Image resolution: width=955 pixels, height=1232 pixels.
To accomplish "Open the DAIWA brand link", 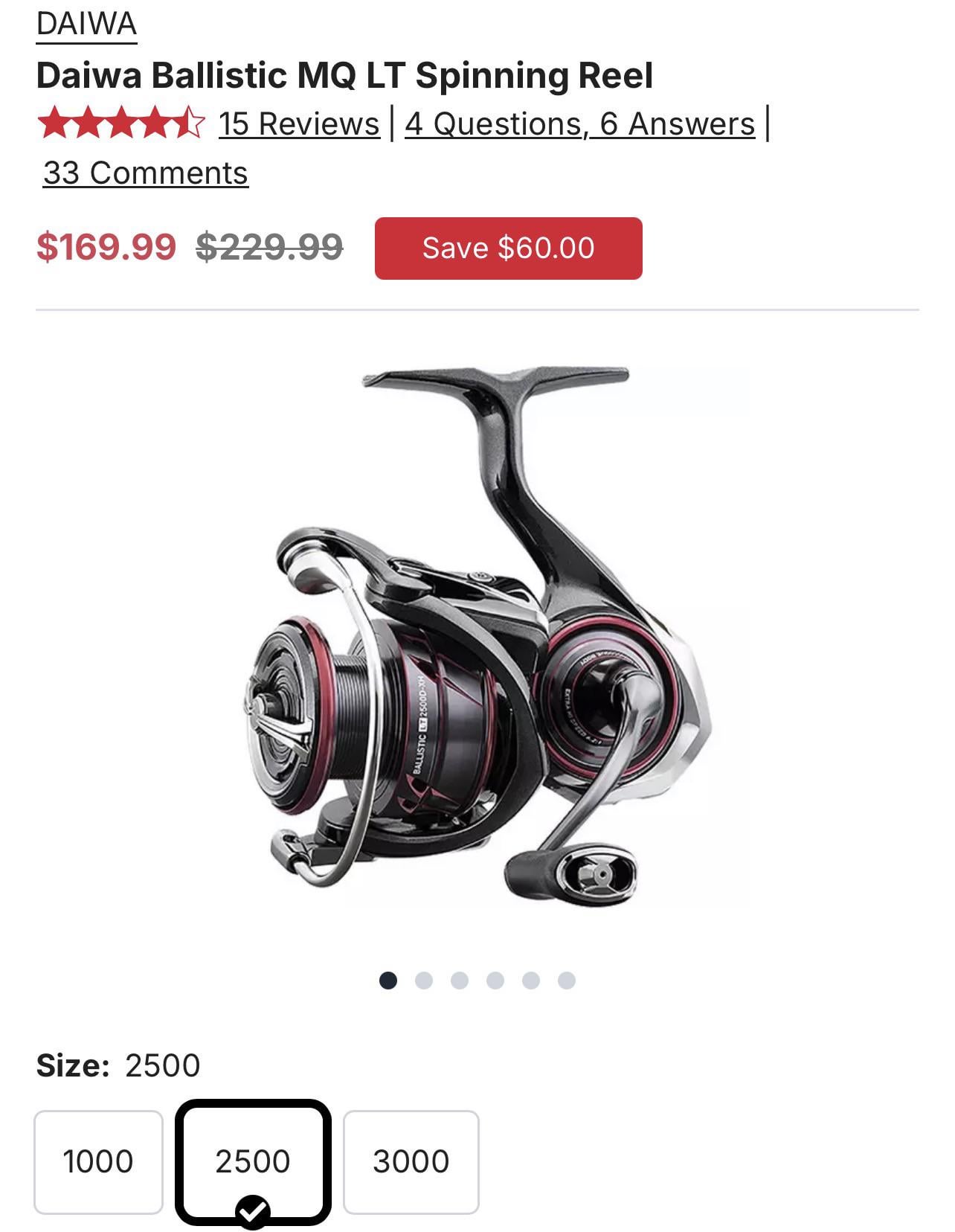I will tap(86, 24).
